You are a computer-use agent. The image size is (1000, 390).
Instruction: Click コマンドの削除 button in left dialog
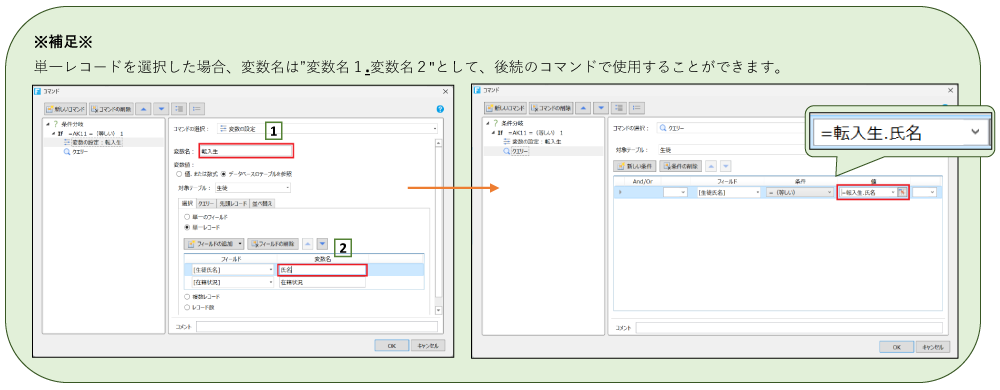point(112,109)
